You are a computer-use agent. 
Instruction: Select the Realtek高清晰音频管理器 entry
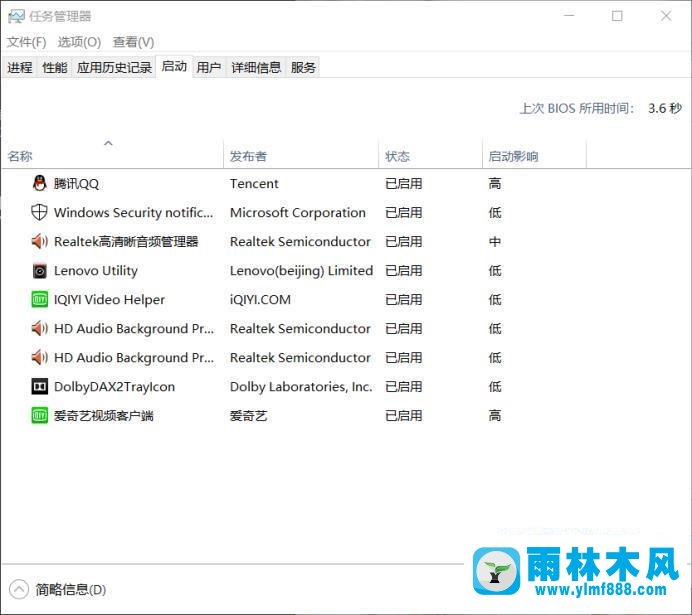click(x=346, y=242)
